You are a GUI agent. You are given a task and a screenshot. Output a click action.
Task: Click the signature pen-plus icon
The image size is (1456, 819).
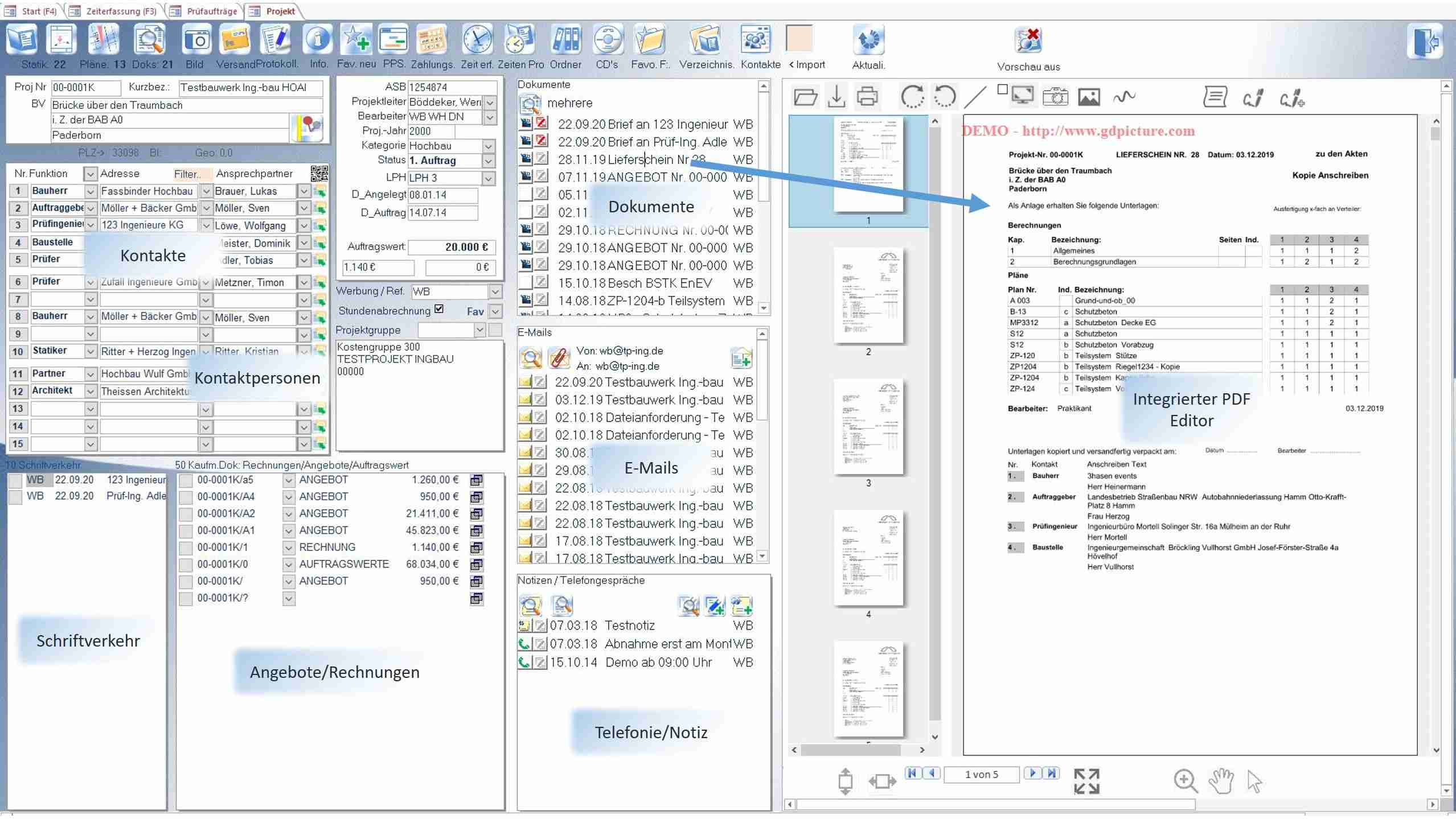[x=1292, y=98]
